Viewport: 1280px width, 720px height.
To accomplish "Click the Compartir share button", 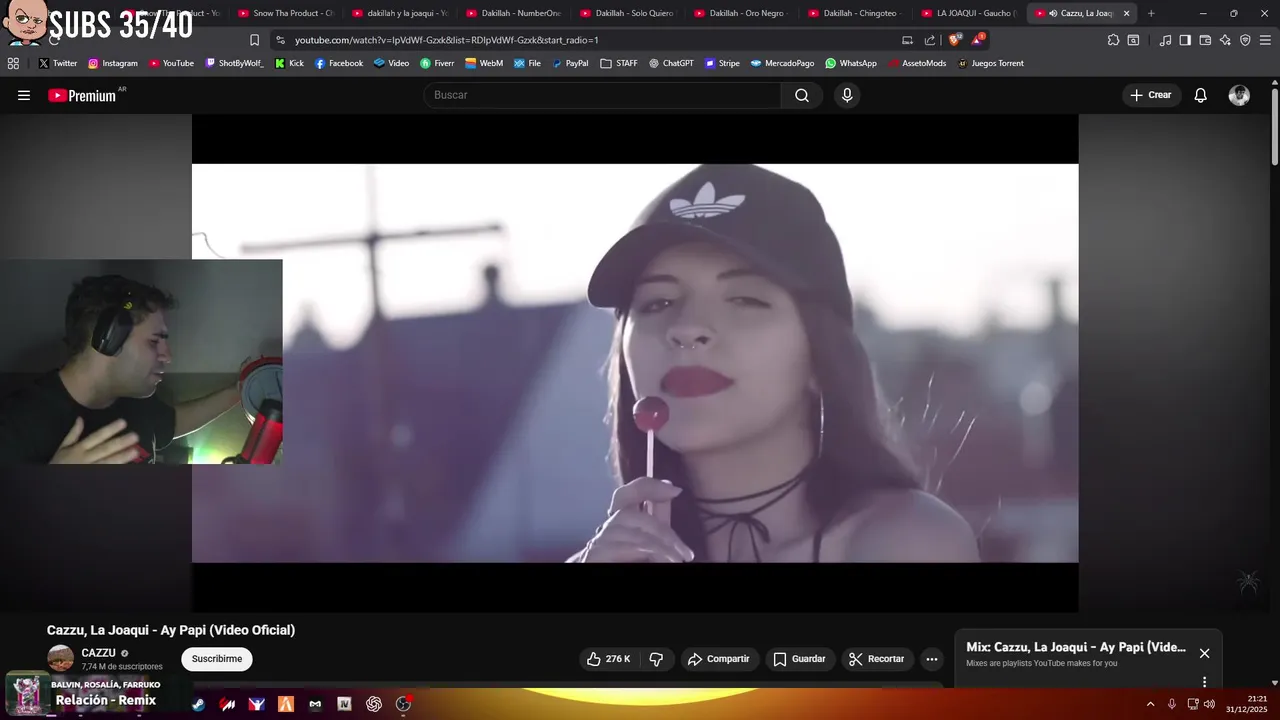I will (719, 659).
